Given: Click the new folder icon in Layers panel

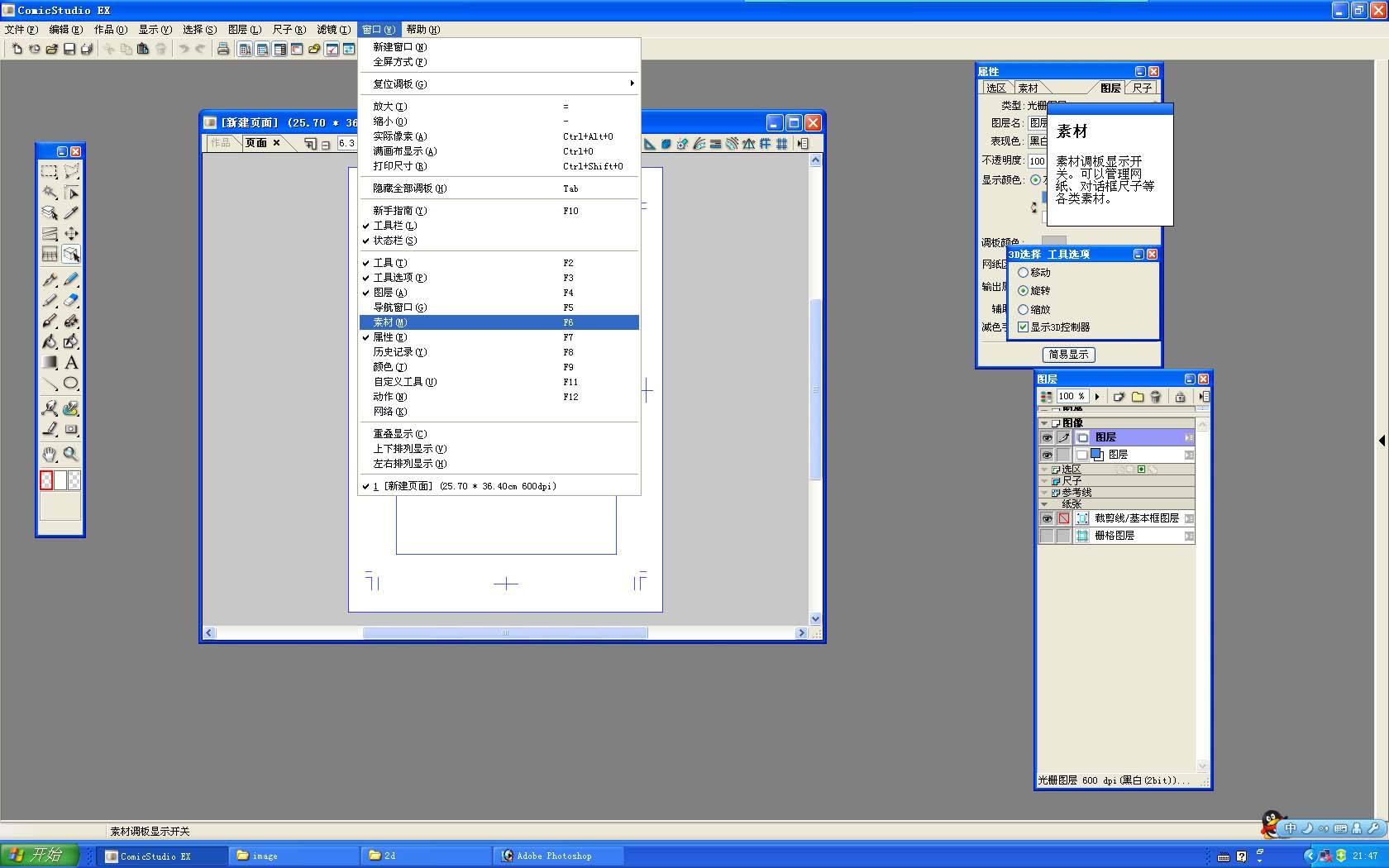Looking at the screenshot, I should 1138,397.
